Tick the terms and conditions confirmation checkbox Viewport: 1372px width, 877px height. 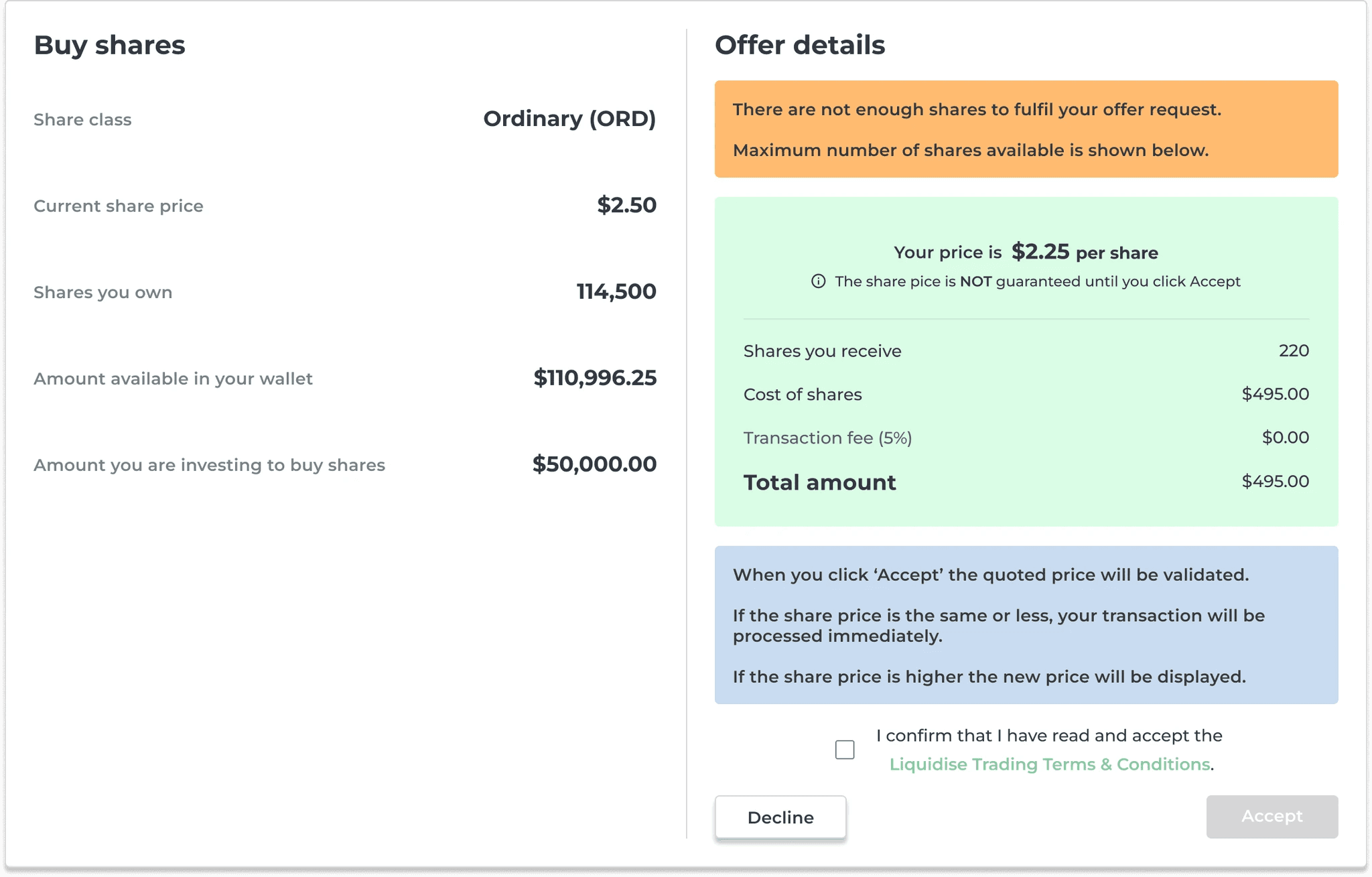point(845,749)
